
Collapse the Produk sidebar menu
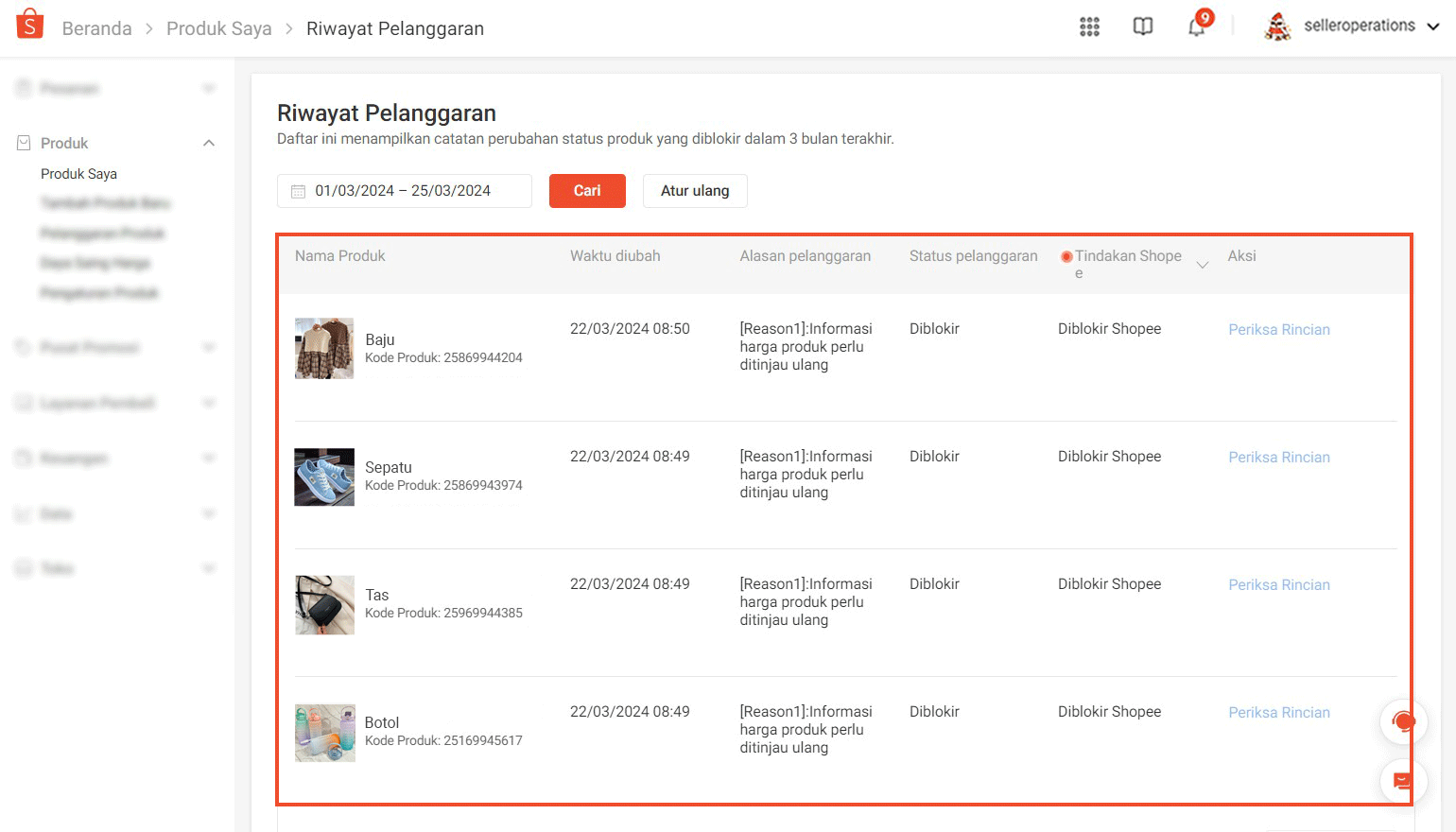point(209,142)
